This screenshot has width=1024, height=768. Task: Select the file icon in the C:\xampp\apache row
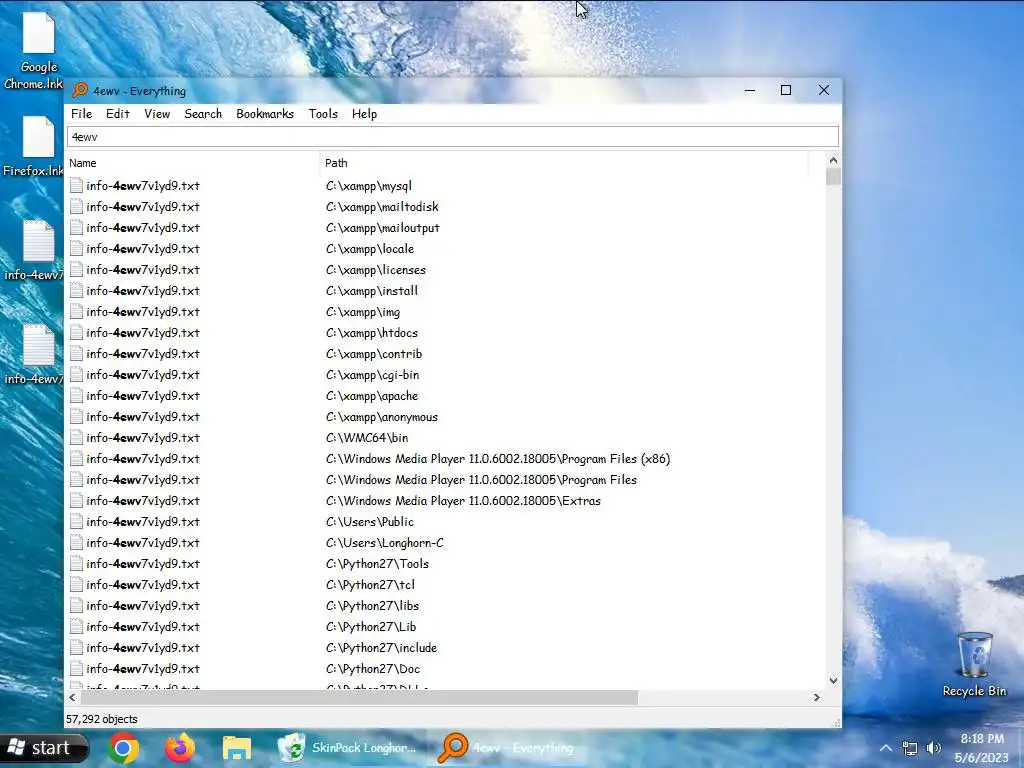[x=76, y=396]
